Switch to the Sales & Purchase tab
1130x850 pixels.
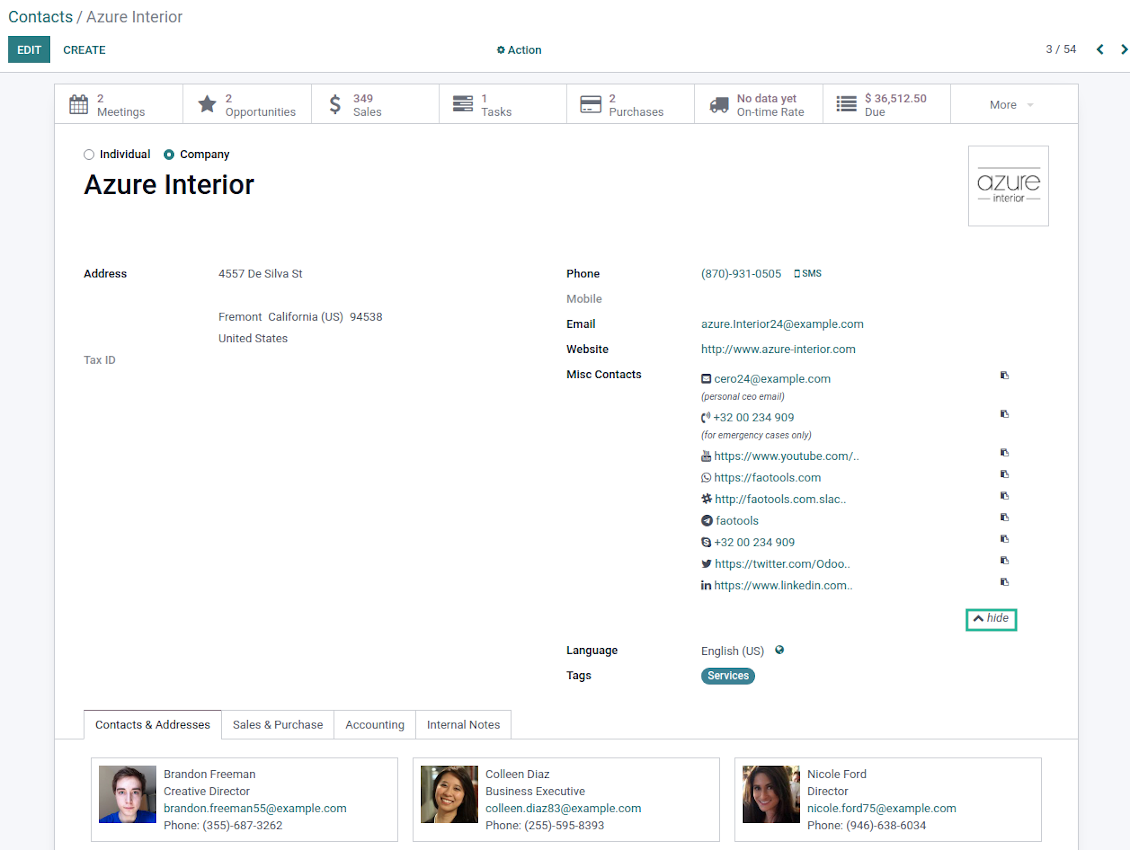(278, 725)
